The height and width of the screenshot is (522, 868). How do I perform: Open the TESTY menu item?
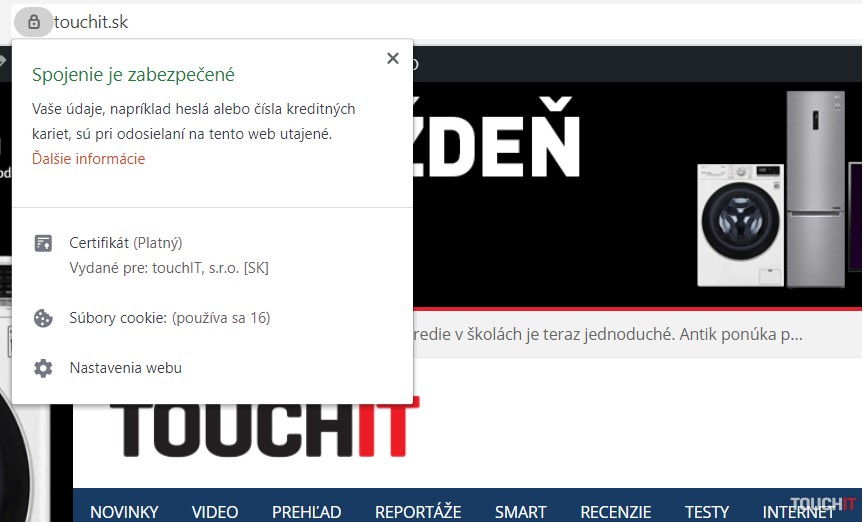point(707,512)
